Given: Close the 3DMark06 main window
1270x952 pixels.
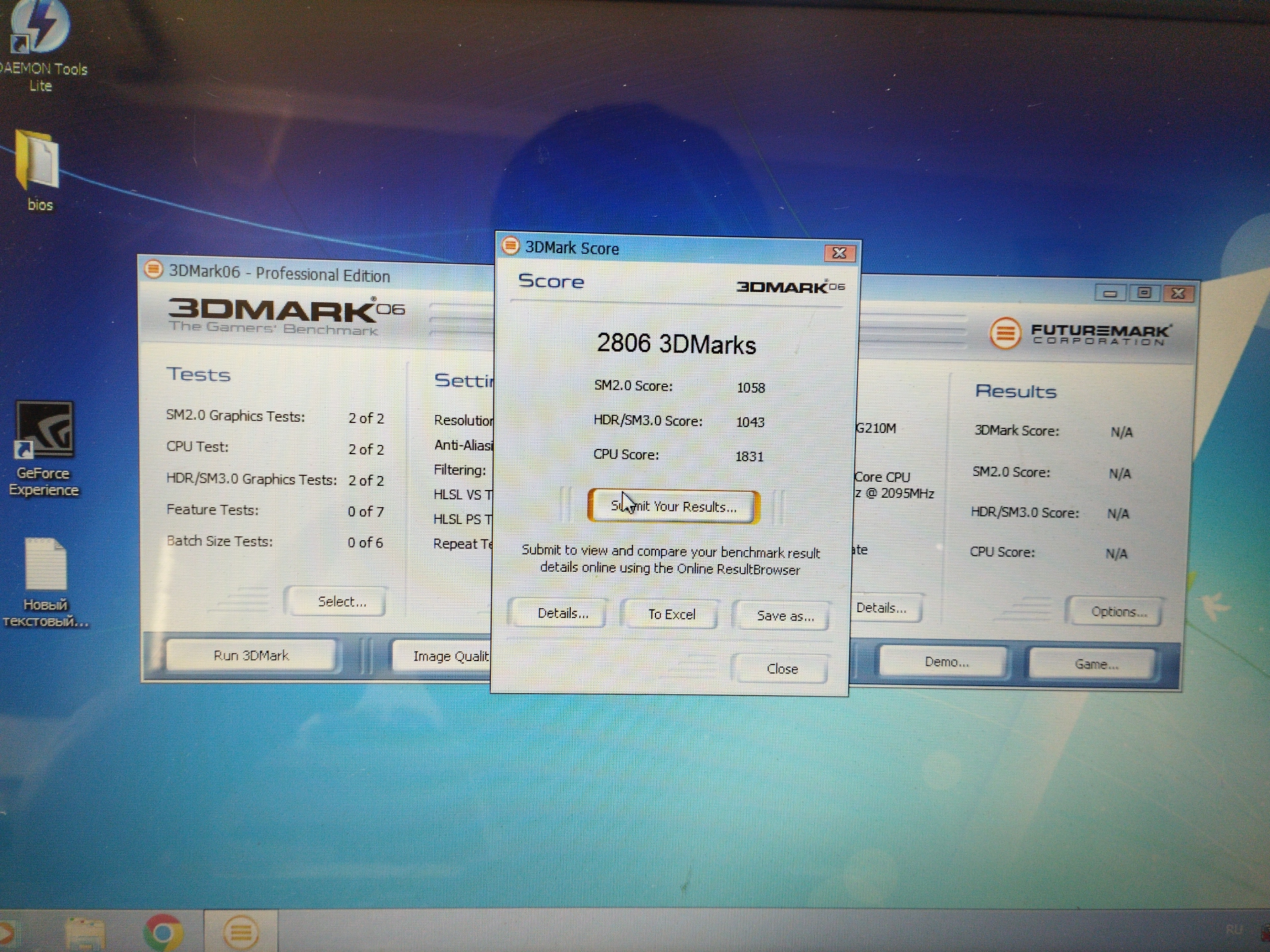Looking at the screenshot, I should click(x=1178, y=294).
